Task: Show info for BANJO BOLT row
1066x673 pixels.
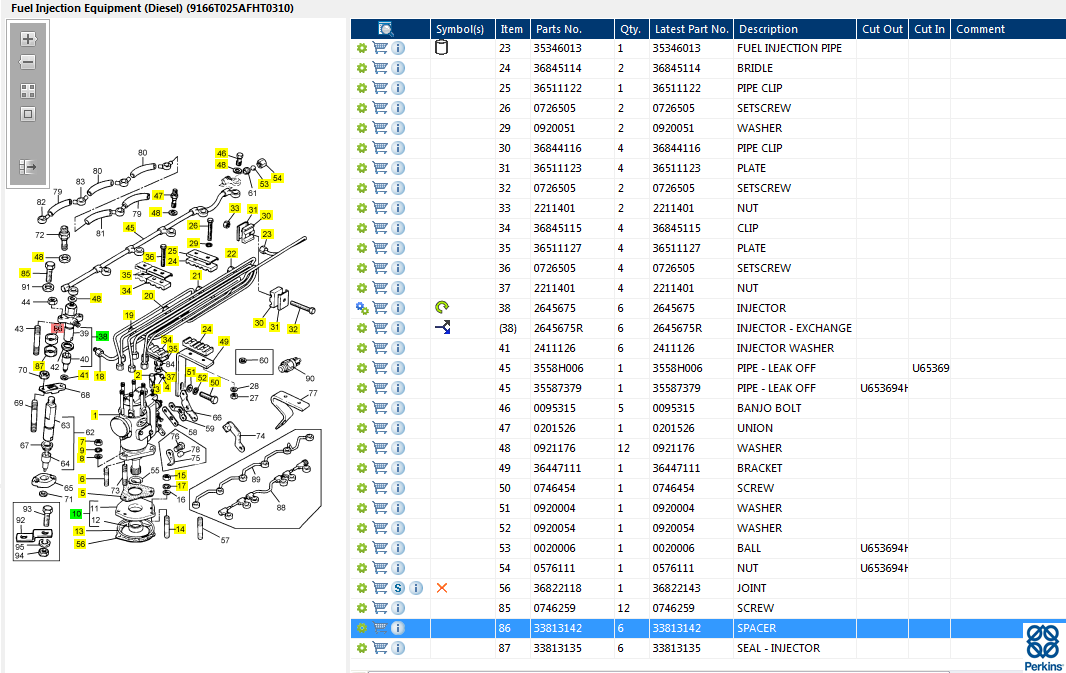Action: pos(398,408)
